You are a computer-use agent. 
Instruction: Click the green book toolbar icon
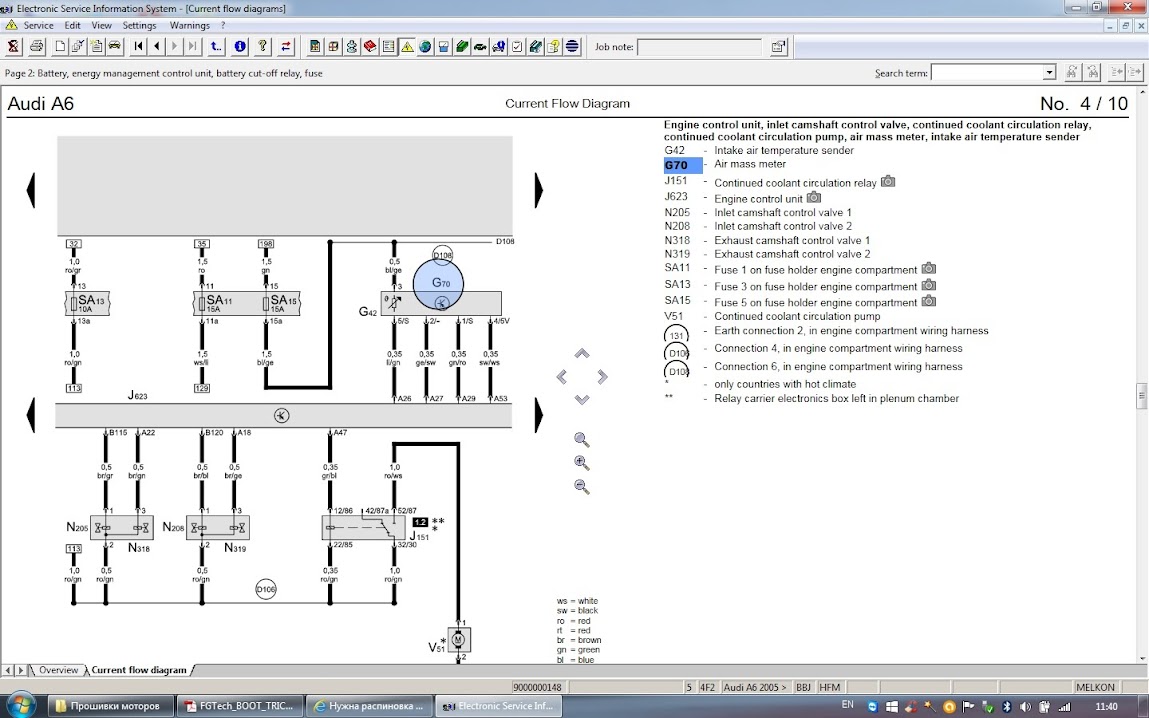[x=462, y=46]
